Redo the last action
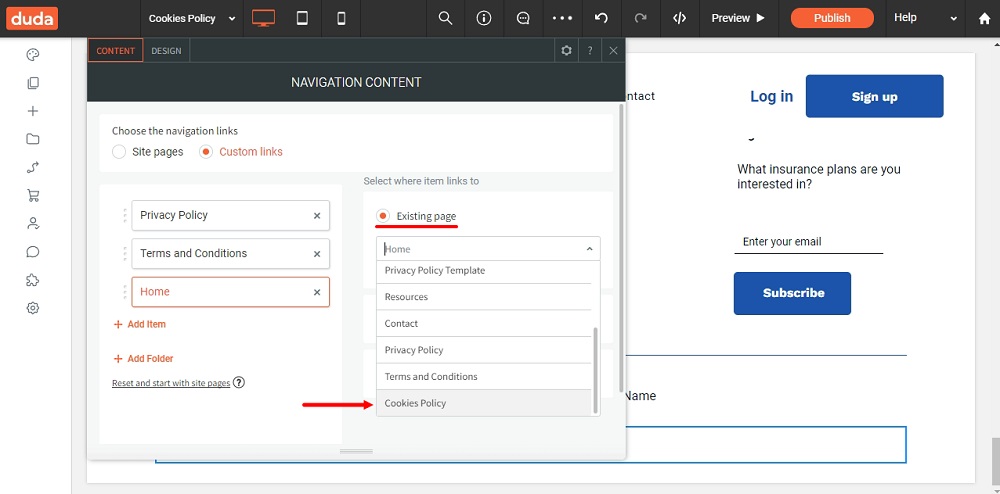 click(x=640, y=18)
